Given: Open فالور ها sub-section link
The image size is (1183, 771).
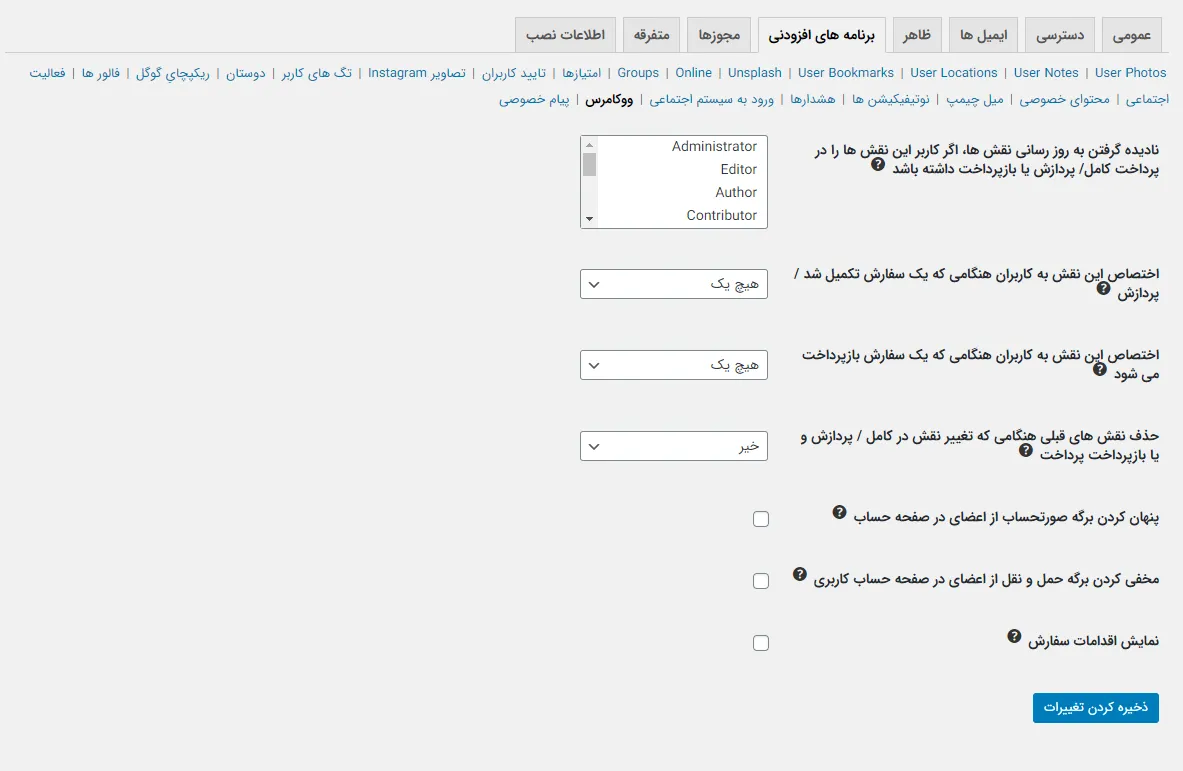Looking at the screenshot, I should point(101,73).
